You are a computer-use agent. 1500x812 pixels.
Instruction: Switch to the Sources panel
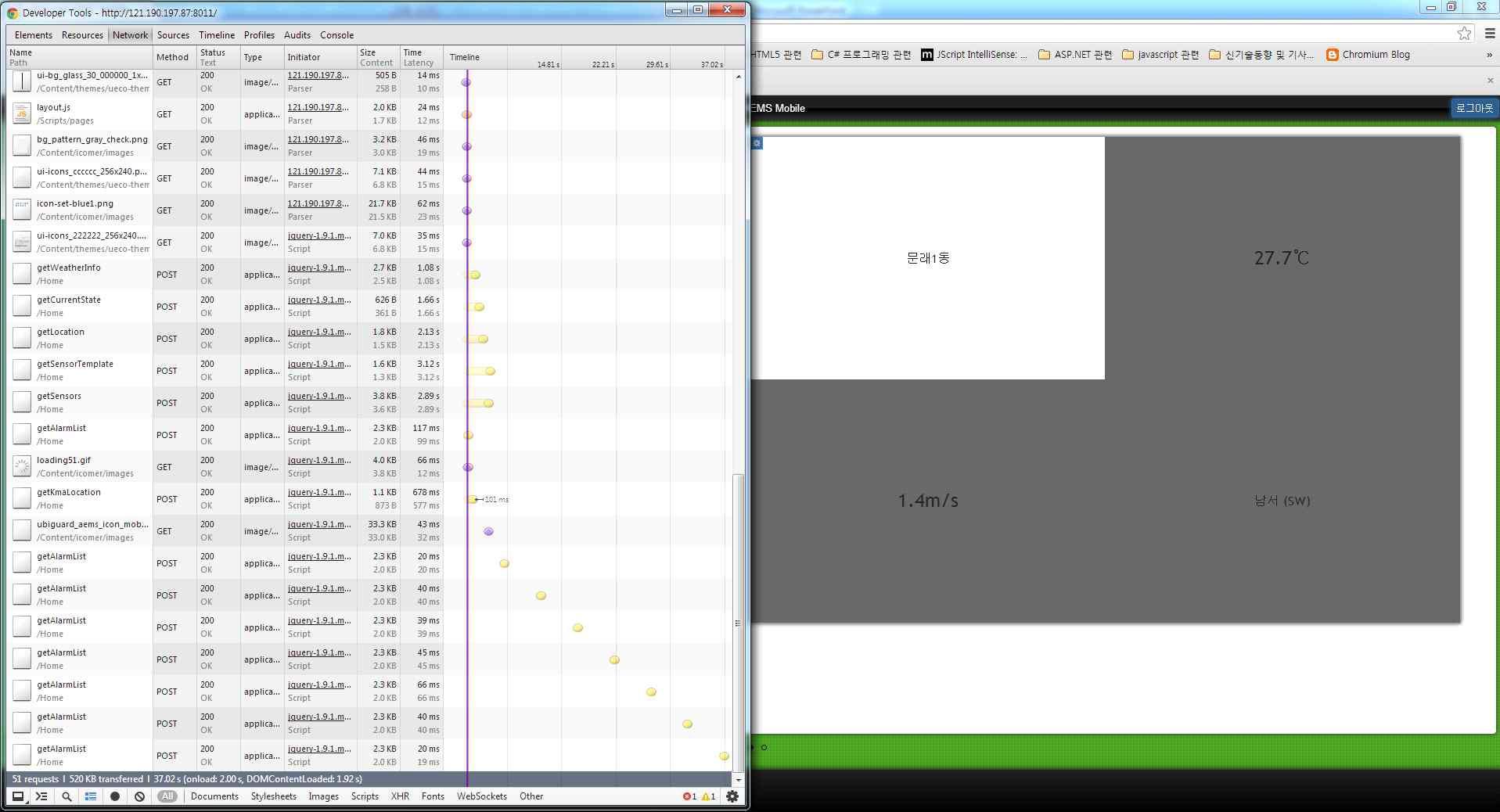(173, 35)
